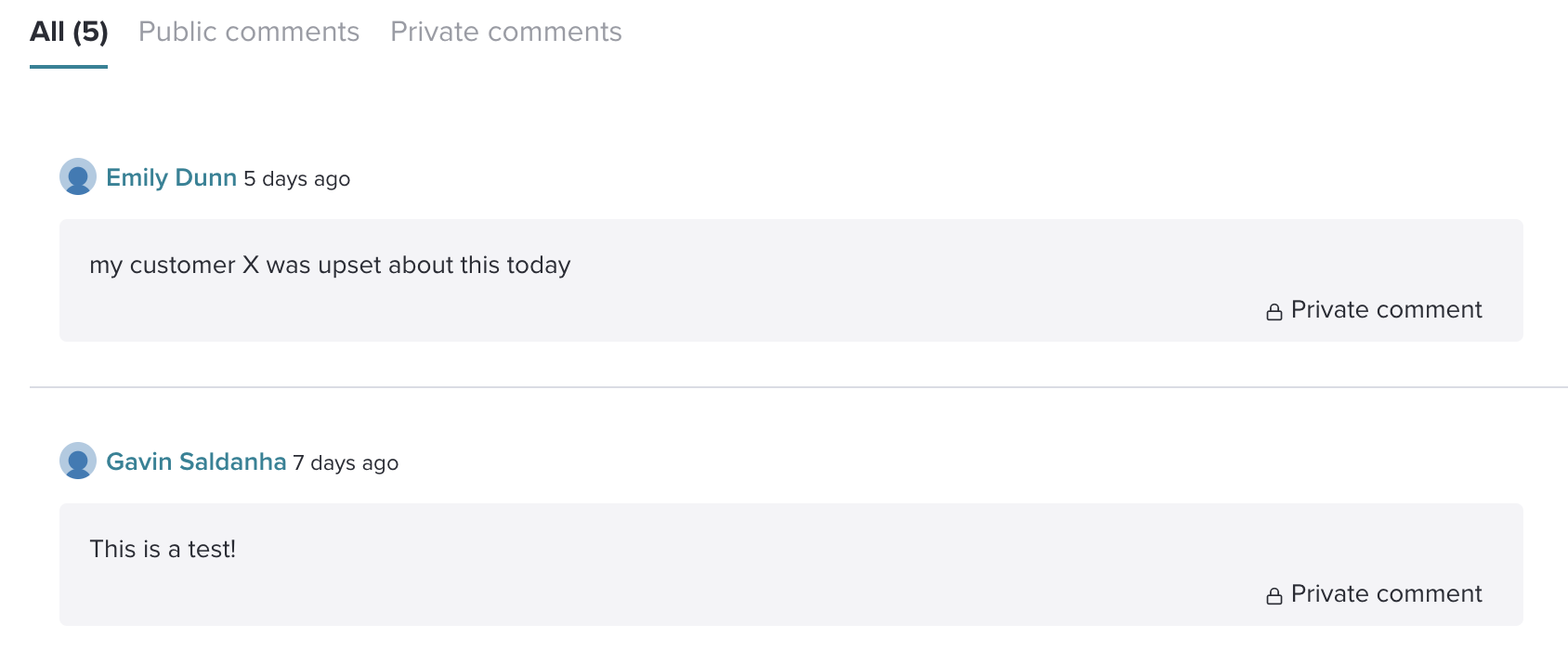Open Gavin Saldanha's profile link
Image resolution: width=1568 pixels, height=663 pixels.
tap(196, 461)
